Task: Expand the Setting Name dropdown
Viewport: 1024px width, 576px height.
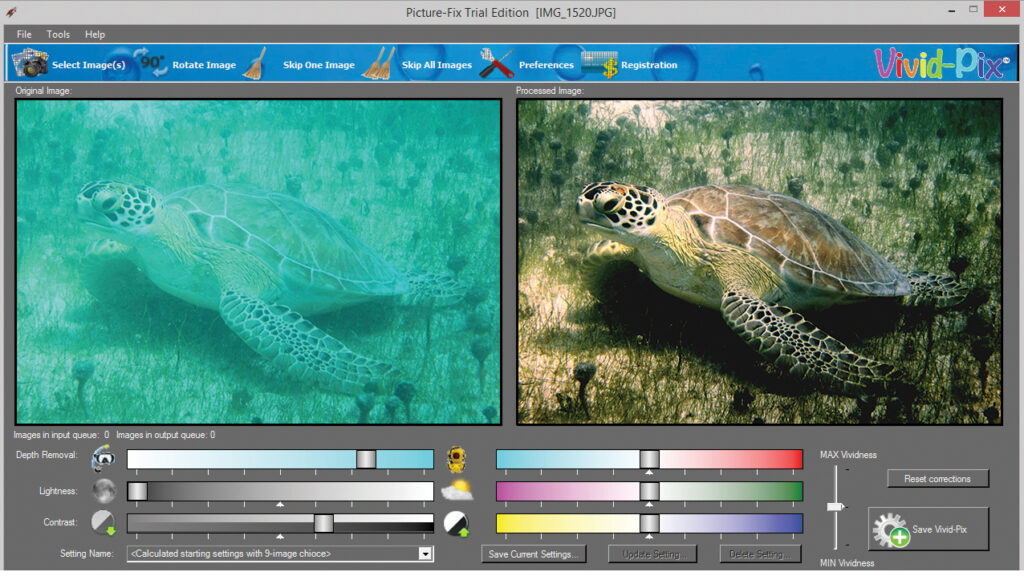Action: click(425, 553)
